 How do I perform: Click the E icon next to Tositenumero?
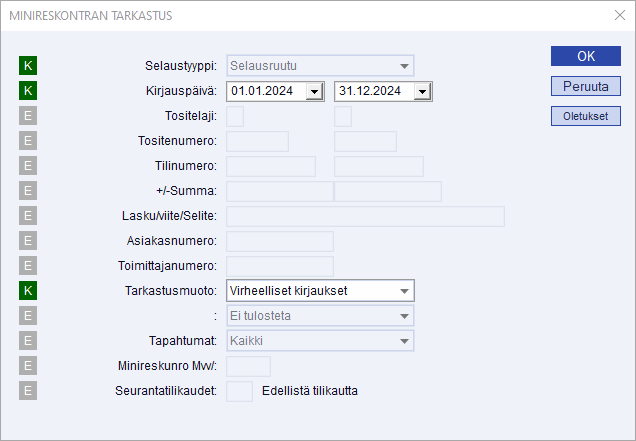[28, 141]
